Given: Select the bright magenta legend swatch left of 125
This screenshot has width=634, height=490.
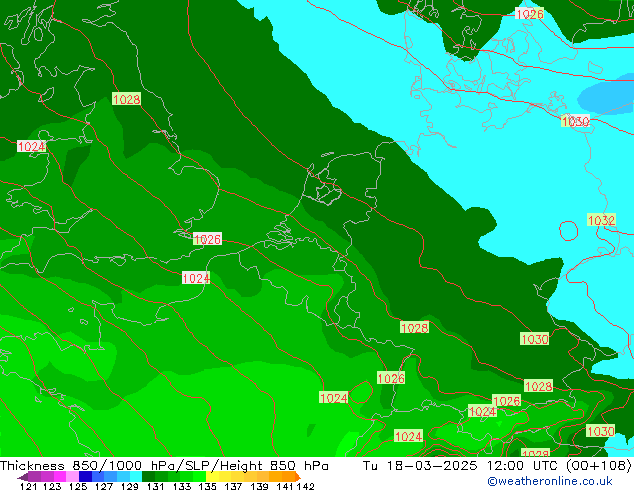Looking at the screenshot, I should point(60,476).
